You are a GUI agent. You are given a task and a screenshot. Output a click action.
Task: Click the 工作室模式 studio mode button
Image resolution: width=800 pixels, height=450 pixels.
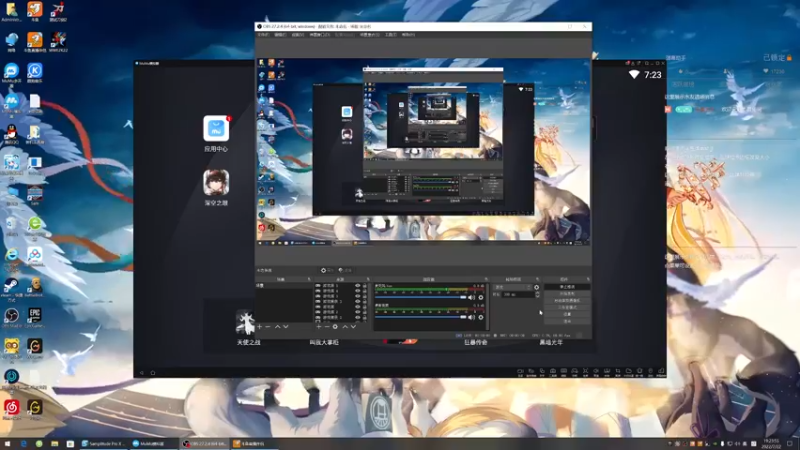tap(567, 308)
